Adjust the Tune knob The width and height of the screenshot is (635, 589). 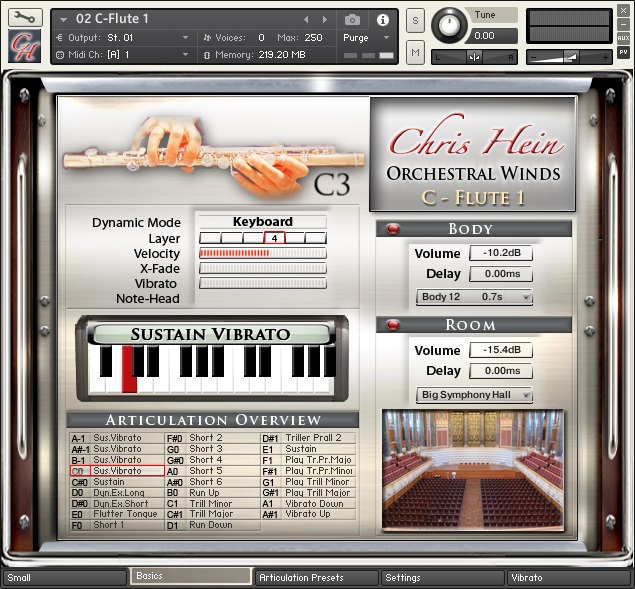click(449, 25)
